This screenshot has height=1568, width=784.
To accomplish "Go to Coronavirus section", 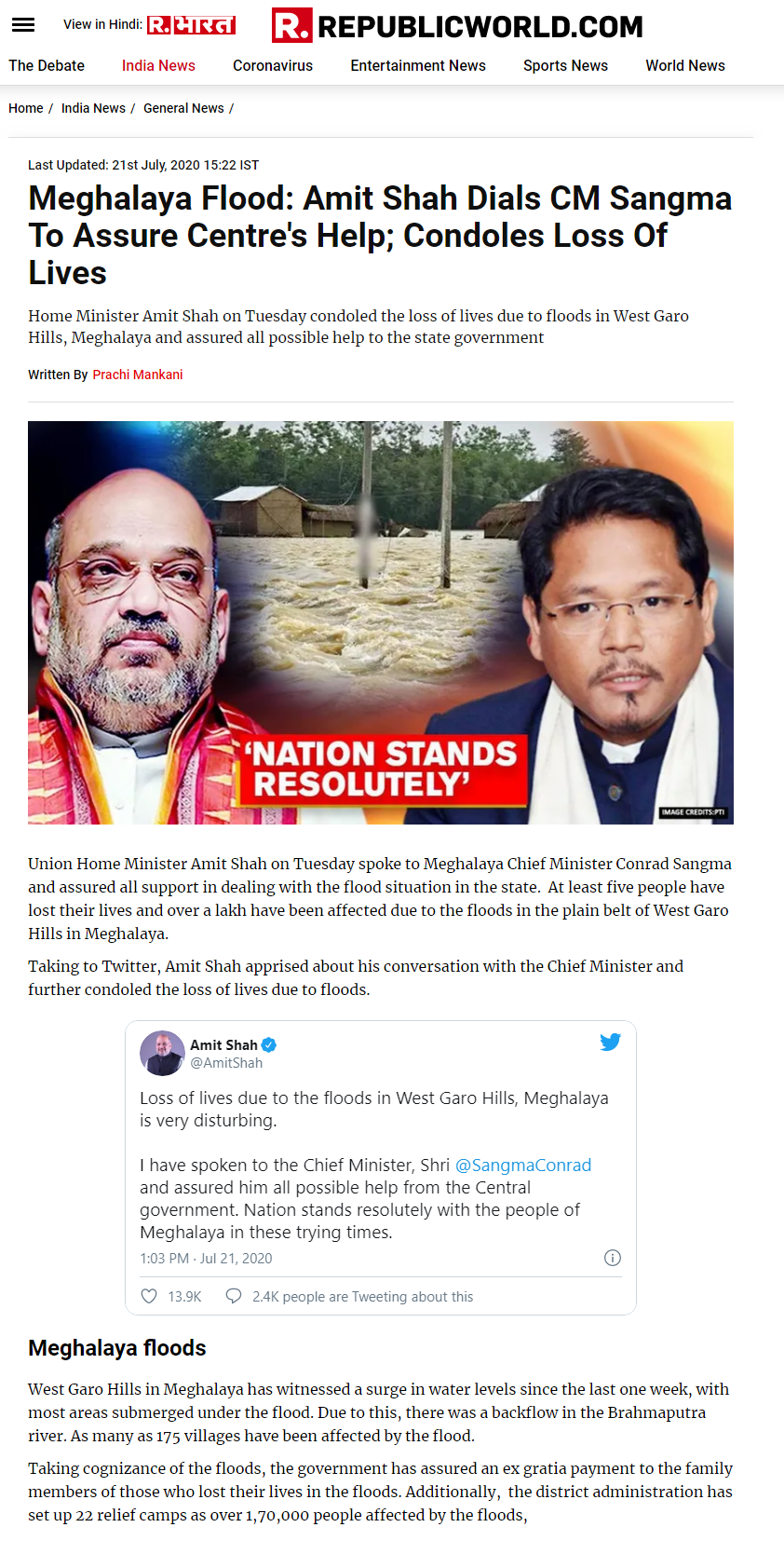I will coord(273,65).
